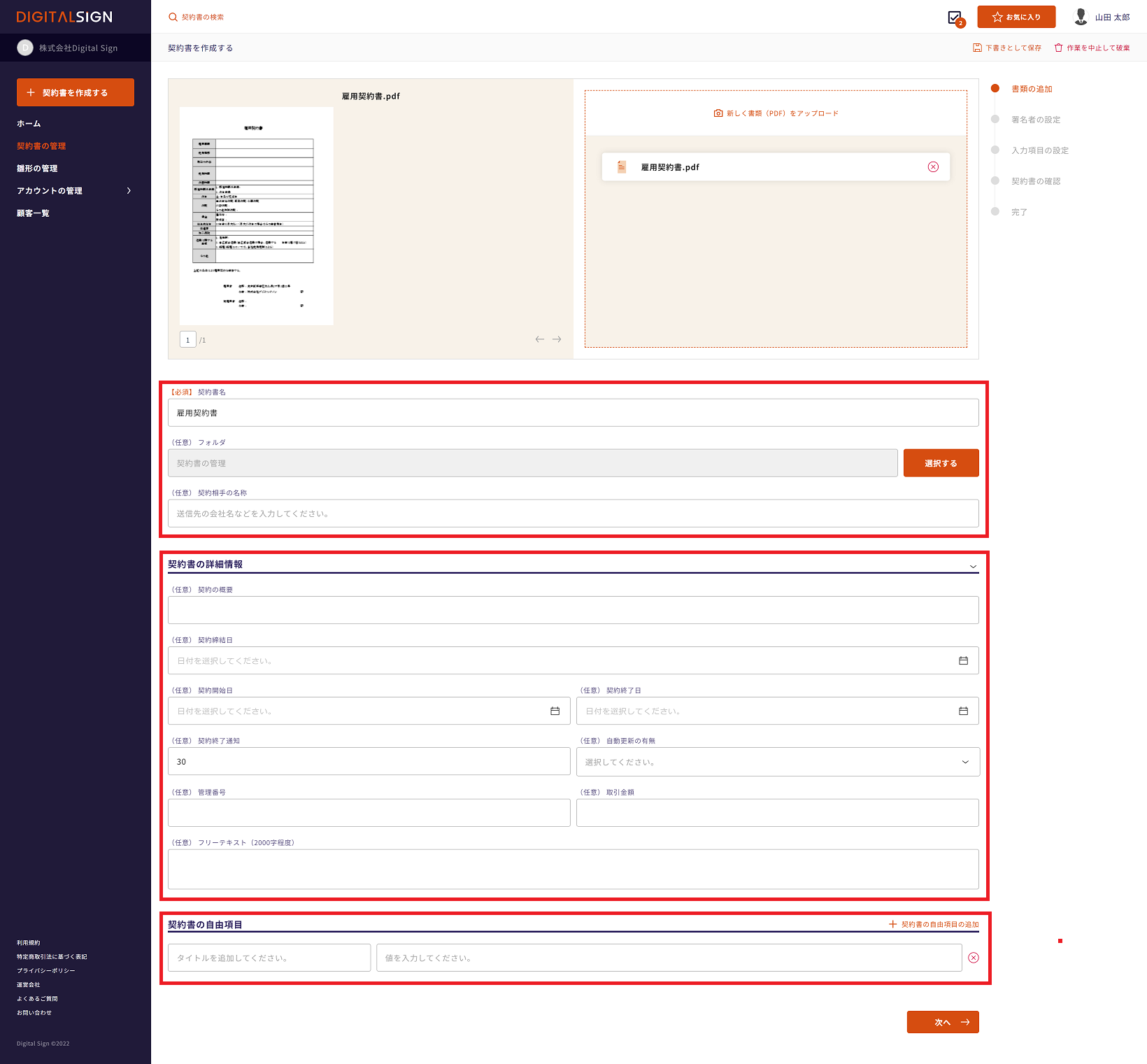Click the 次へ button to proceed

click(x=942, y=1022)
